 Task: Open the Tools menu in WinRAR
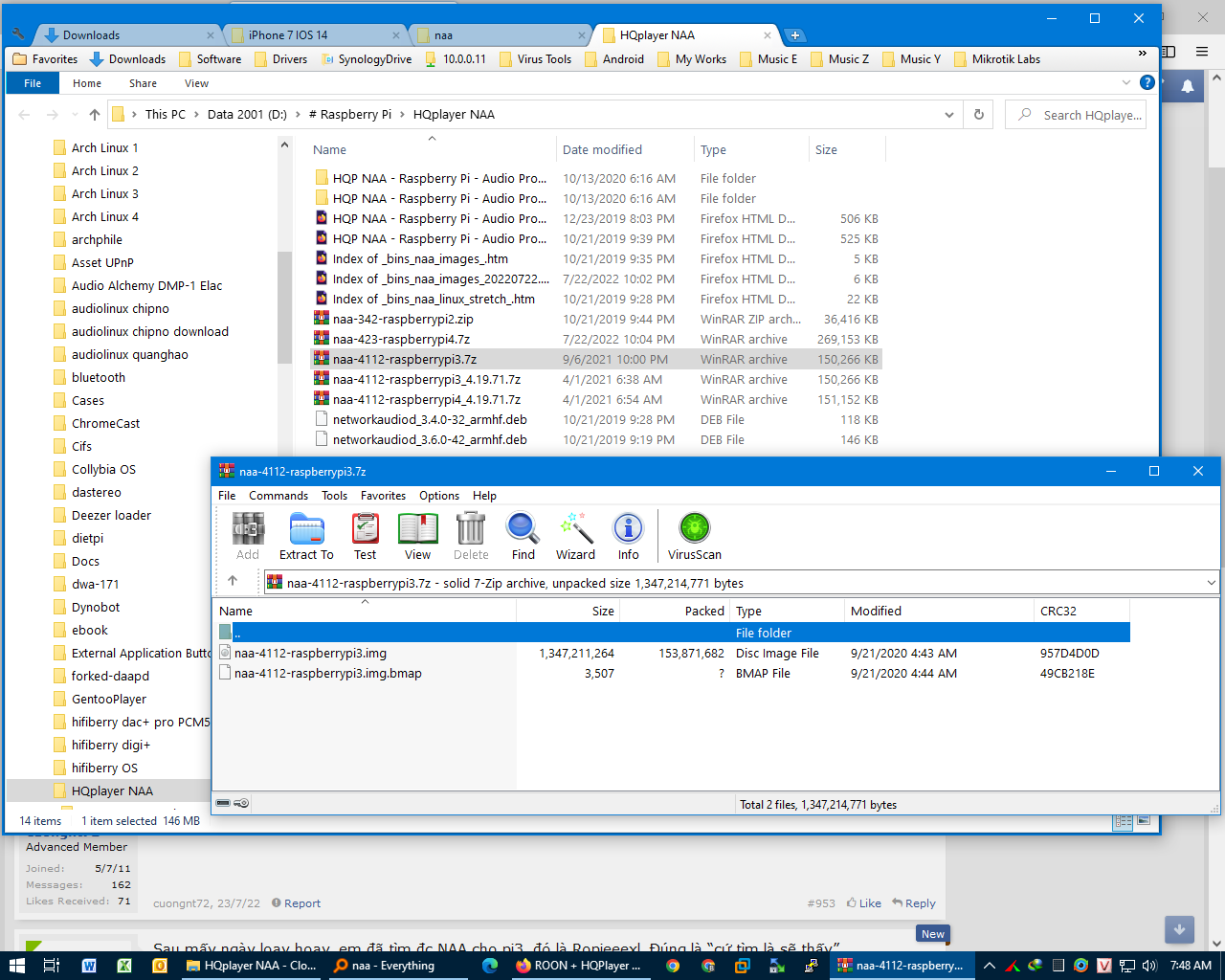pos(334,495)
